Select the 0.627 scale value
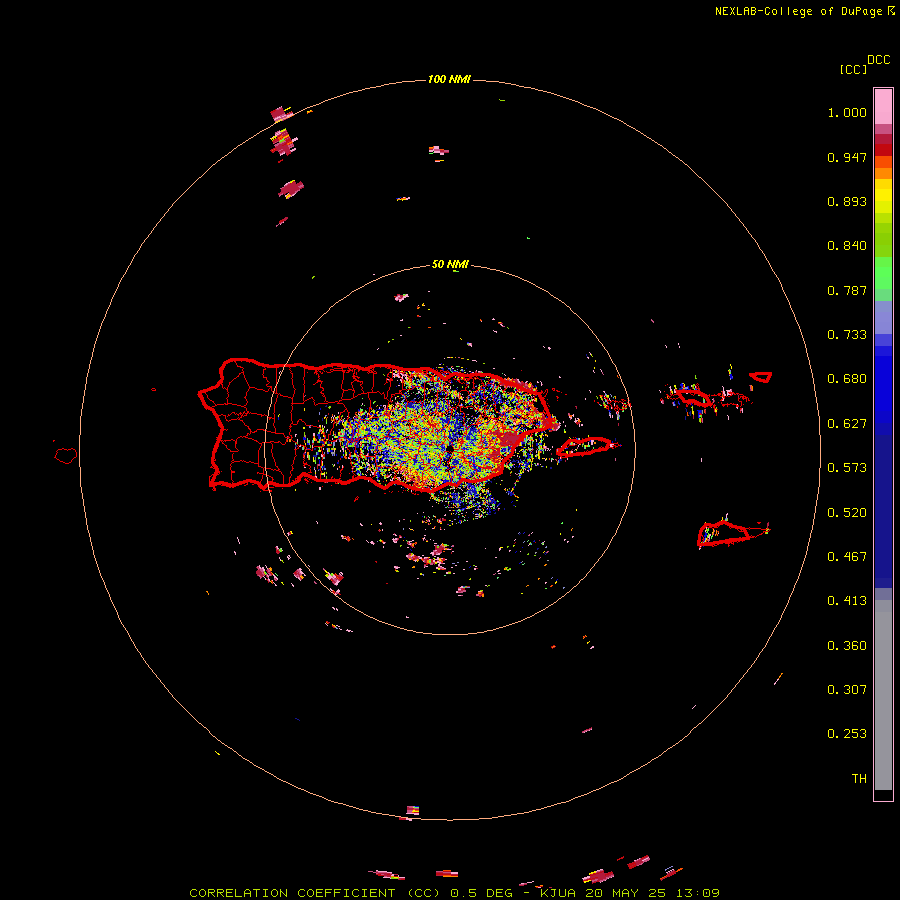Viewport: 900px width, 900px height. point(847,424)
